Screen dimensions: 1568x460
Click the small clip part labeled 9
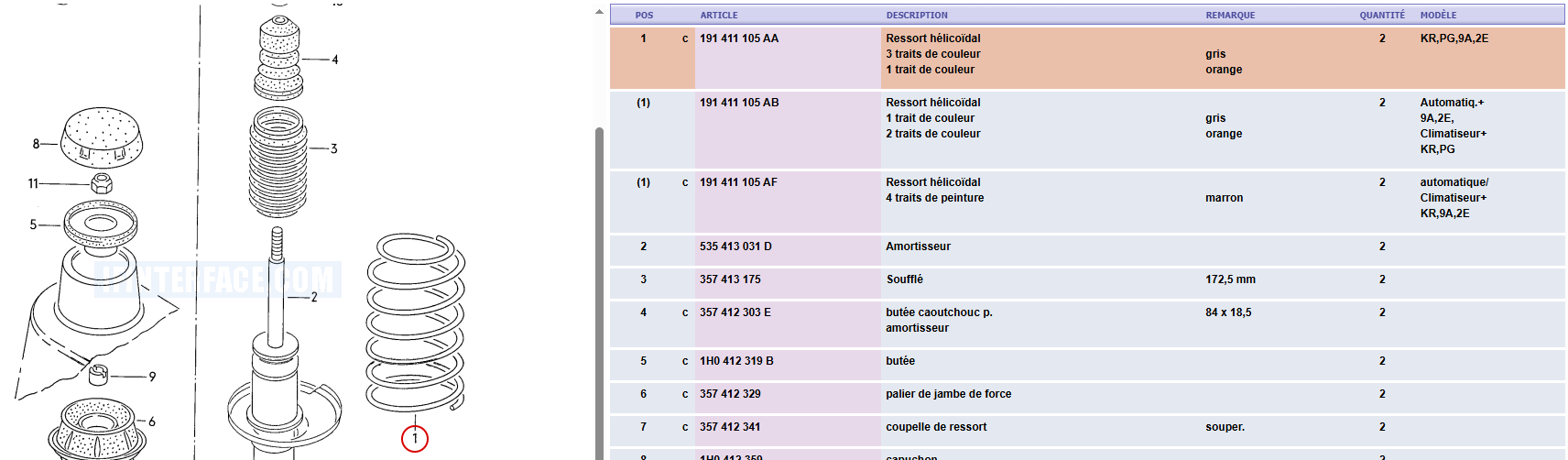[100, 374]
